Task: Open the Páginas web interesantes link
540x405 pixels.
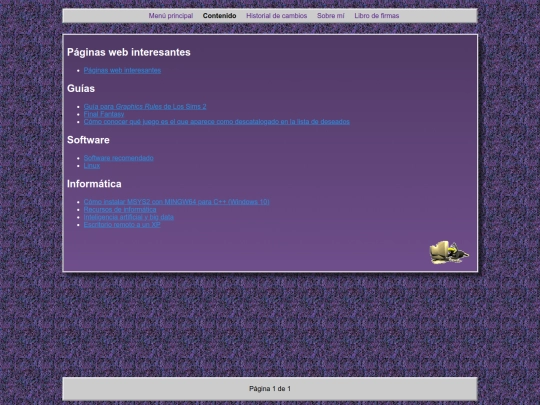Action: coord(122,70)
